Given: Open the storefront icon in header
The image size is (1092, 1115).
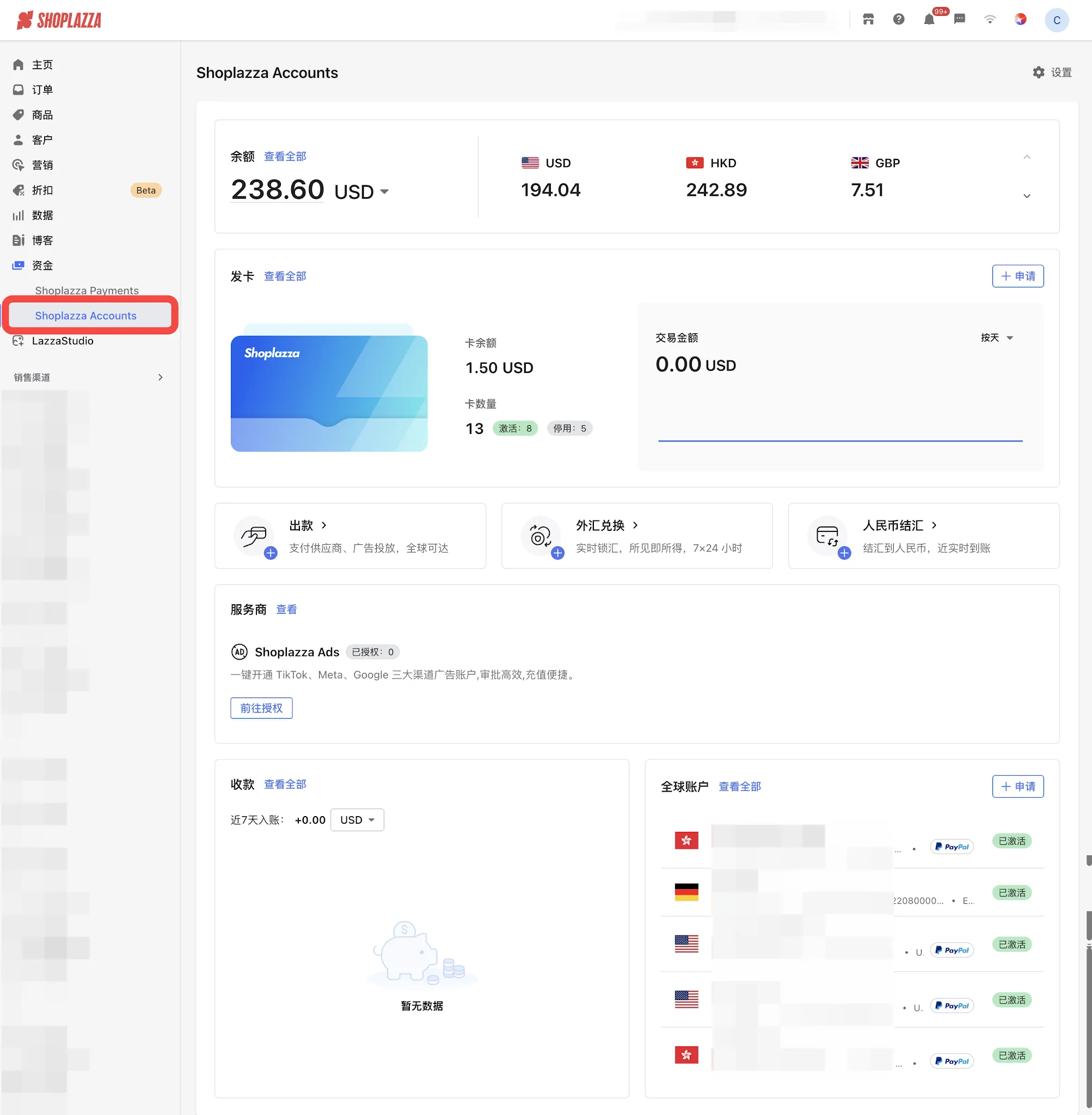Looking at the screenshot, I should [x=868, y=20].
